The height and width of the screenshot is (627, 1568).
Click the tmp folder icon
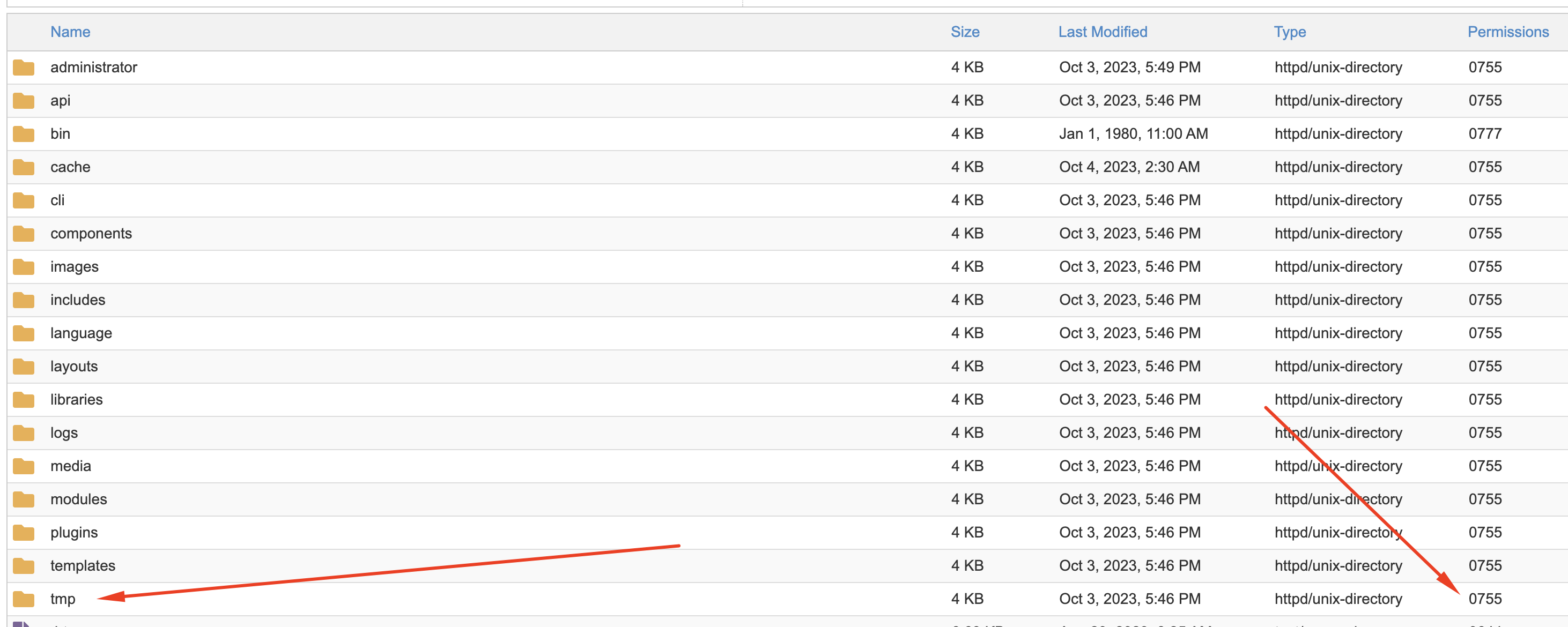(x=24, y=599)
